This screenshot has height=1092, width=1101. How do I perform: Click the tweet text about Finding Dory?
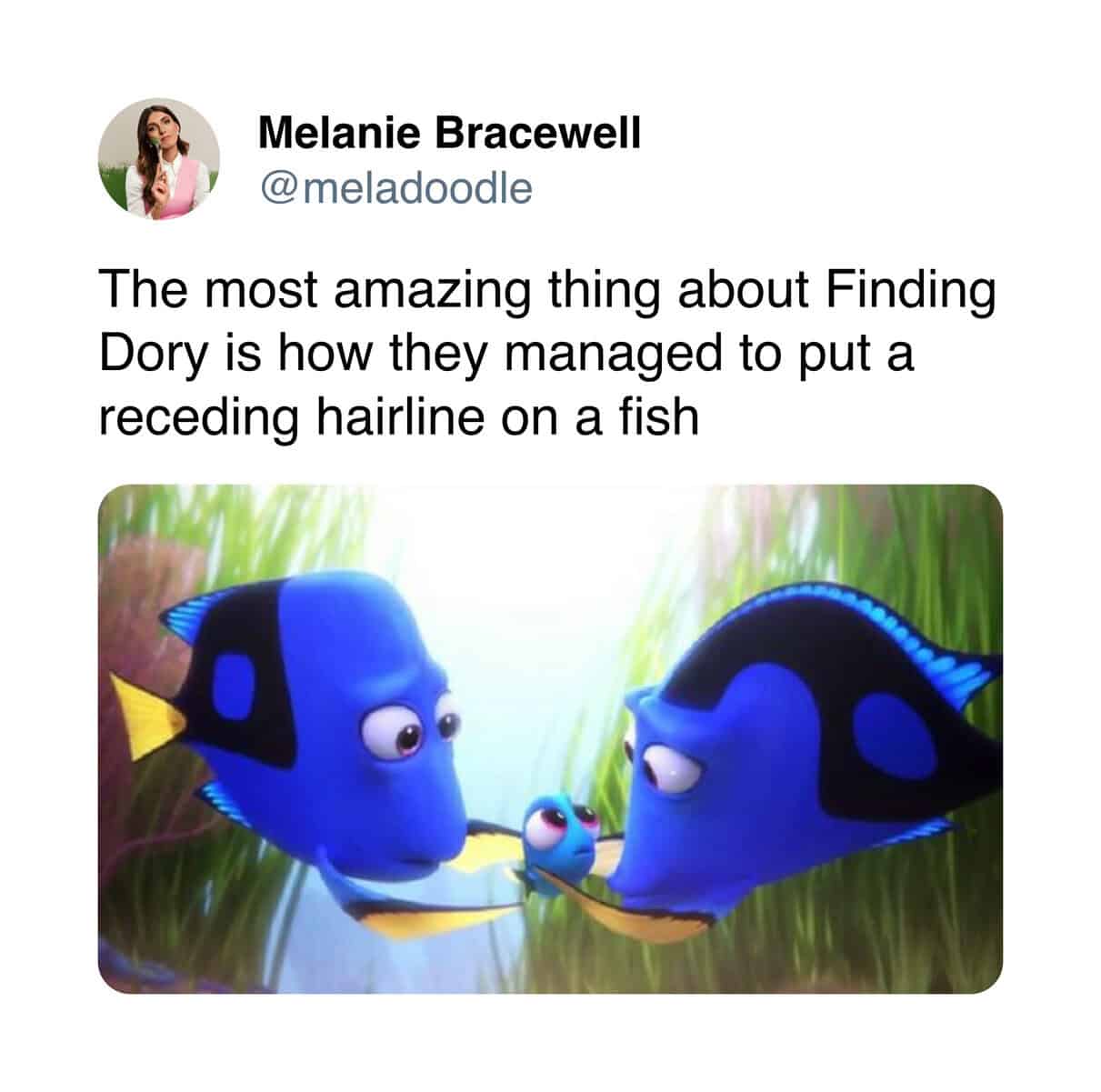[x=546, y=353]
